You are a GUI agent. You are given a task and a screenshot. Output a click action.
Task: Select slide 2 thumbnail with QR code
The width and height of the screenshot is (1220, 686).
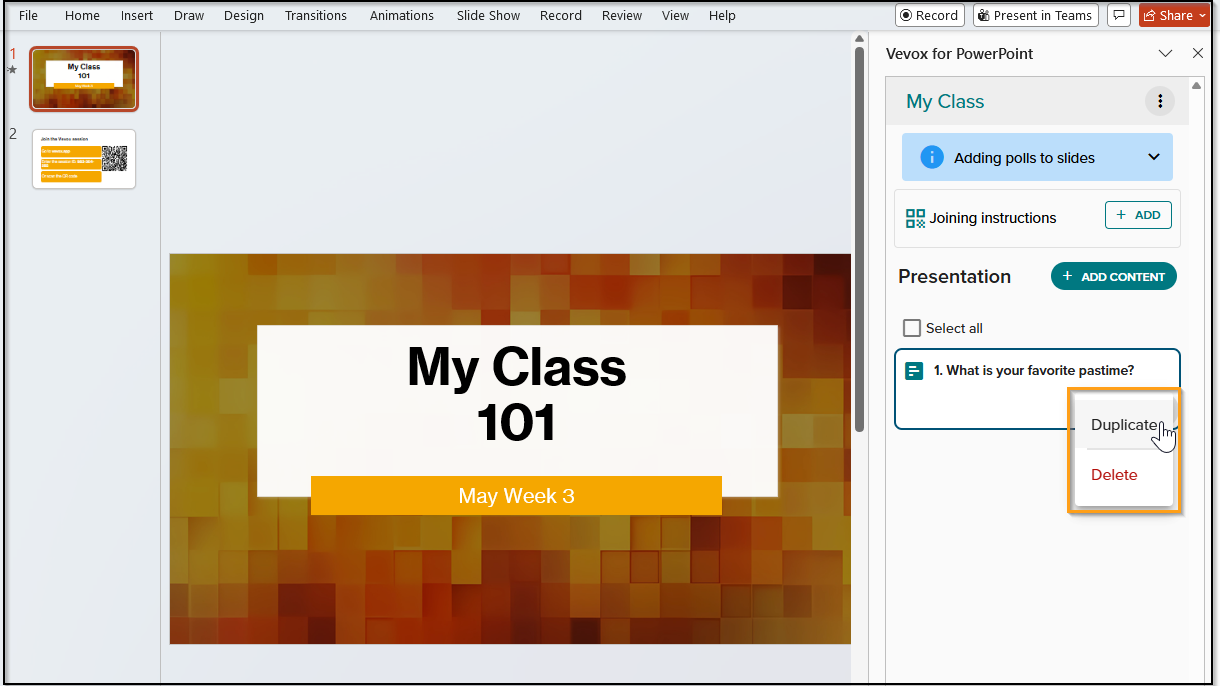84,159
